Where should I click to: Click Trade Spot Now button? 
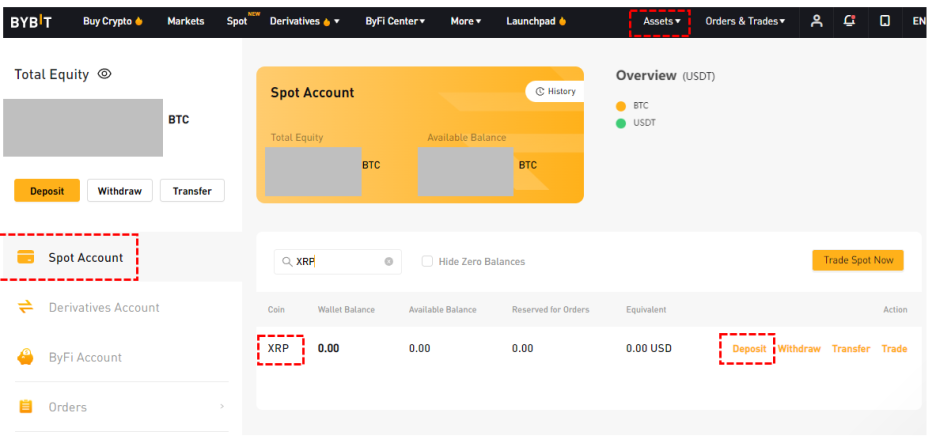858,260
